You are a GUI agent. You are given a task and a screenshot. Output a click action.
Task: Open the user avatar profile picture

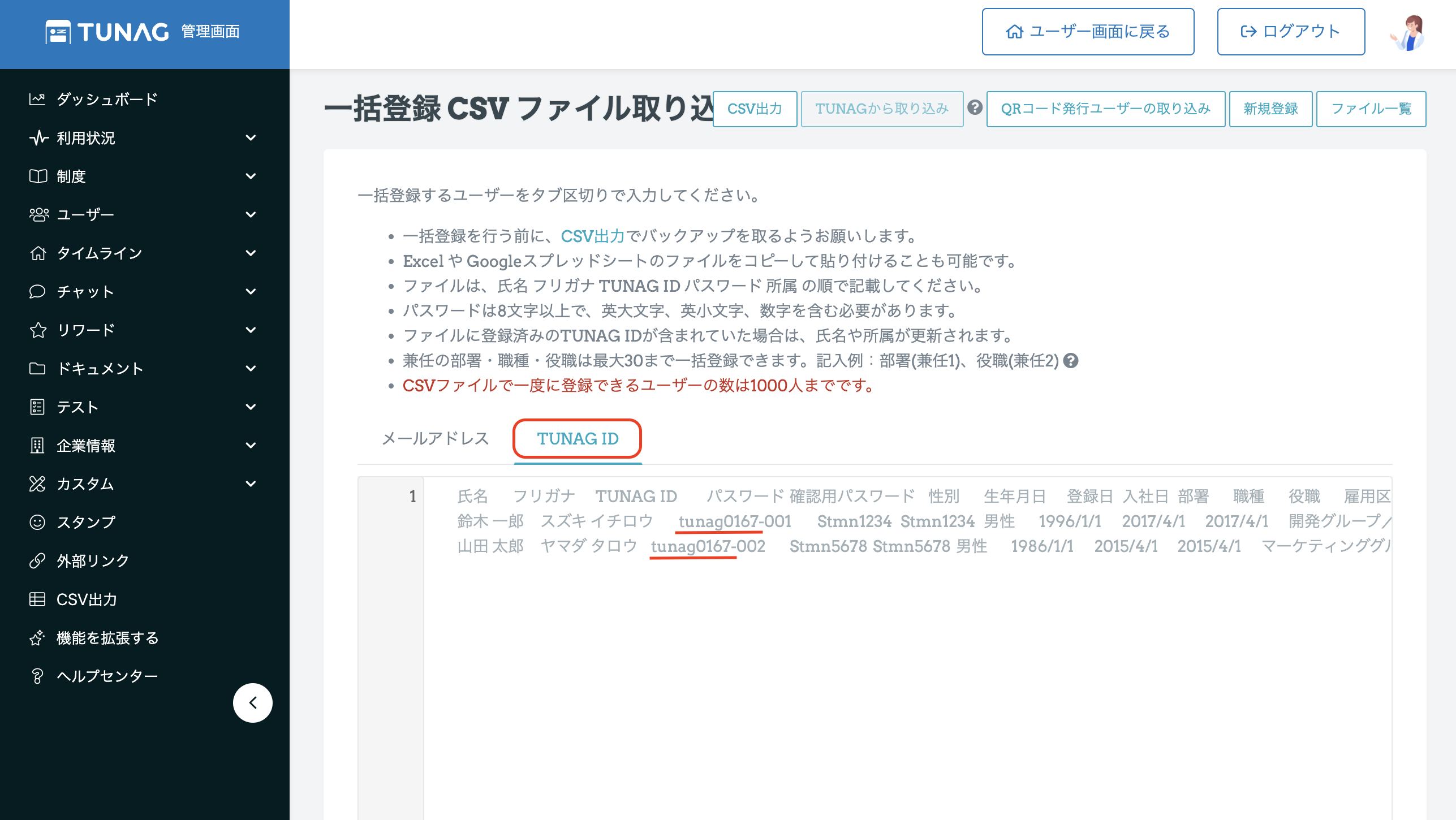1407,32
